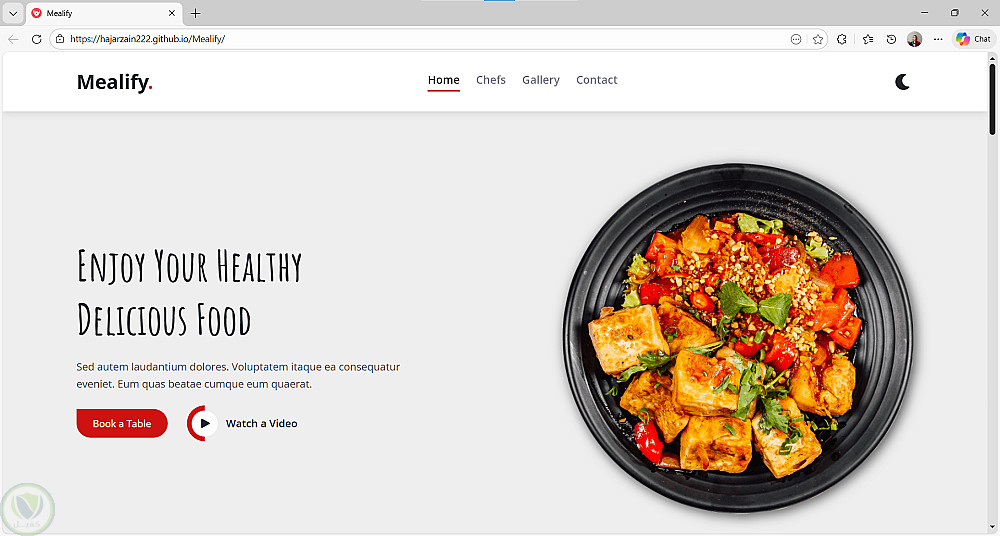Viewport: 1000px width, 536px height.
Task: Click the browser refresh icon
Action: pos(36,39)
